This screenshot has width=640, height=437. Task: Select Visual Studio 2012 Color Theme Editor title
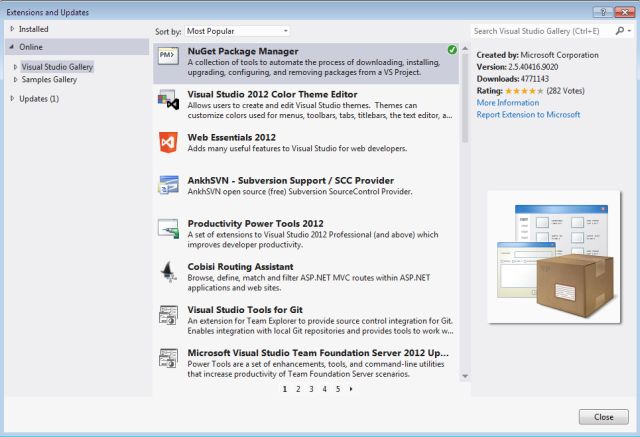pyautogui.click(x=272, y=94)
